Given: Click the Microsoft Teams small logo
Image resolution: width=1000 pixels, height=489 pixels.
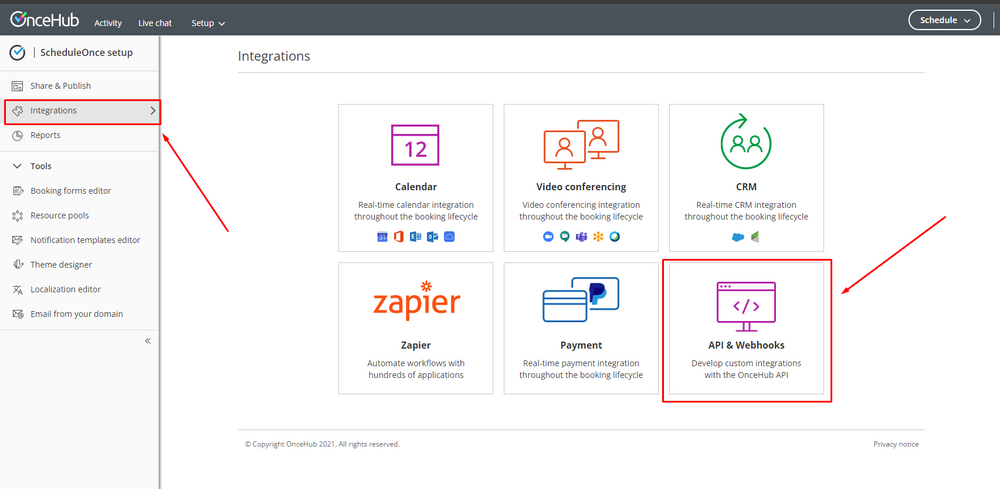Looking at the screenshot, I should (581, 237).
